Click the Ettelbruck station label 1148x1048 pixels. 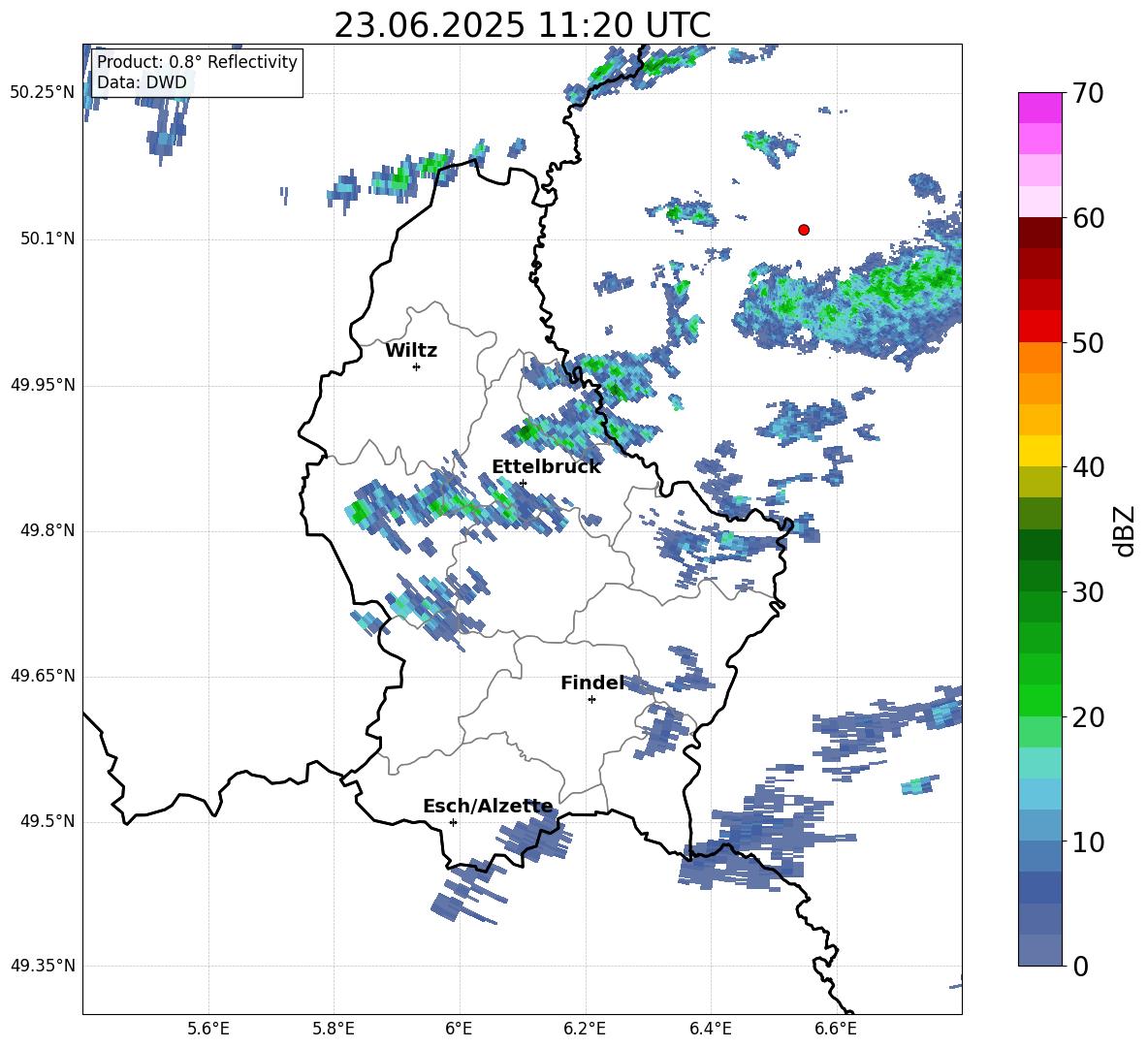pyautogui.click(x=546, y=467)
